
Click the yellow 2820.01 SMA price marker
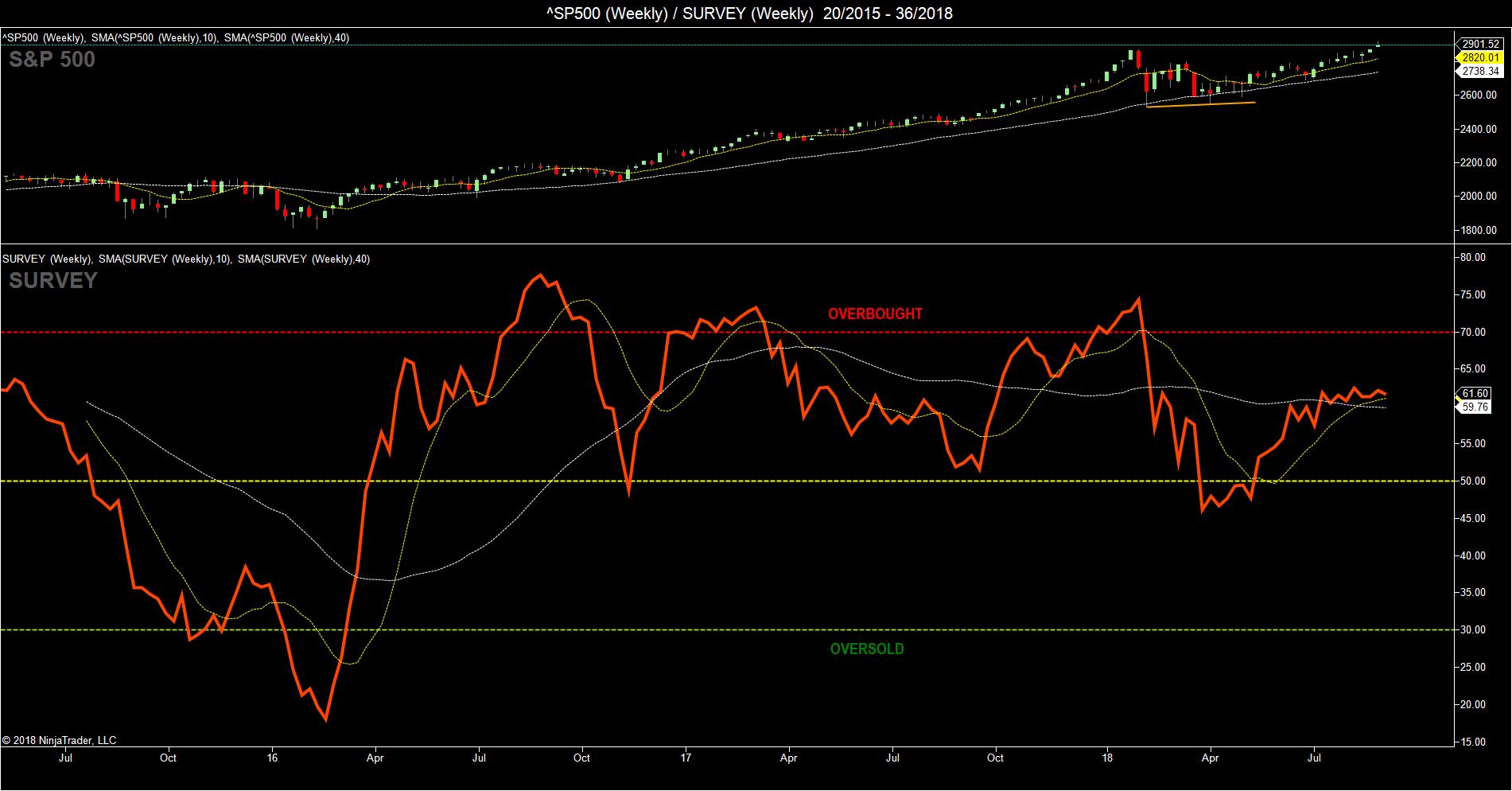(1480, 58)
